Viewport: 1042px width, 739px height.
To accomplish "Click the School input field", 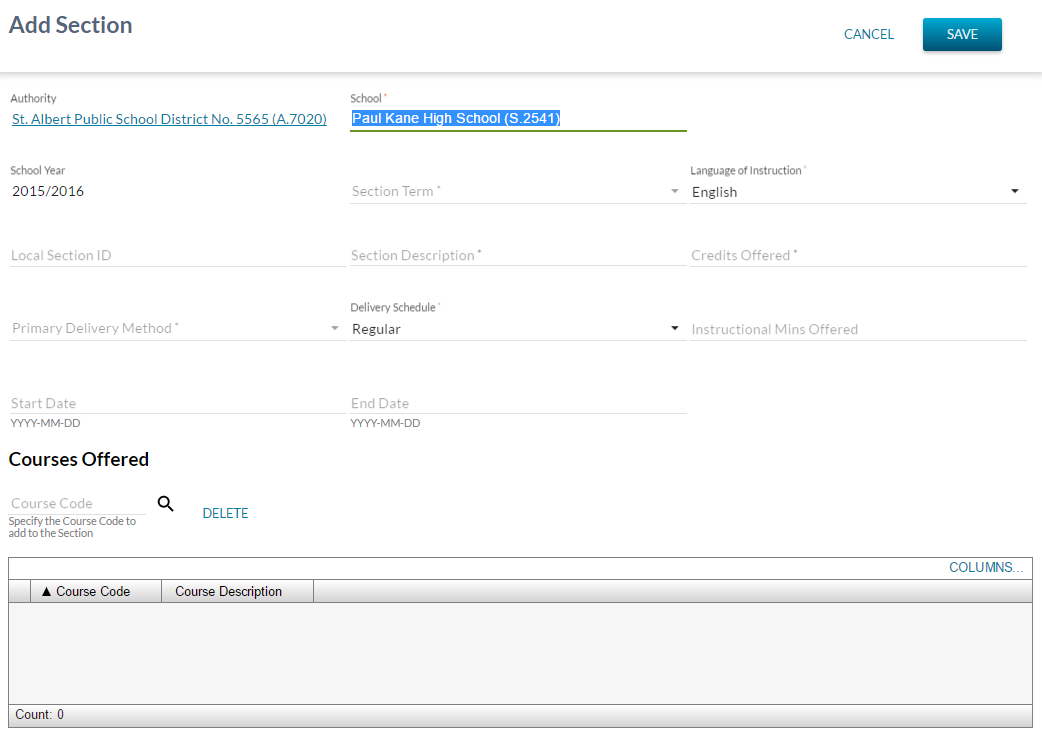I will point(517,119).
